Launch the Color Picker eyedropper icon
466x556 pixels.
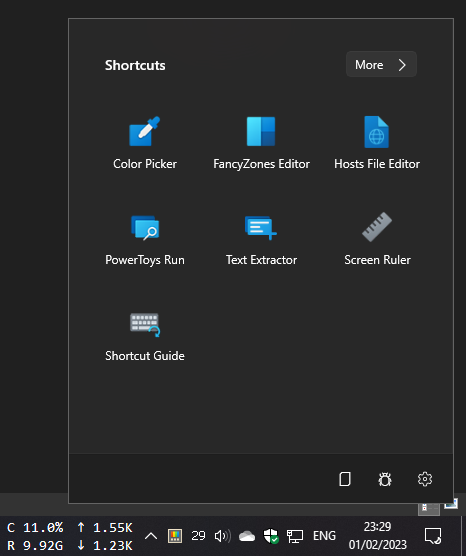coord(145,131)
